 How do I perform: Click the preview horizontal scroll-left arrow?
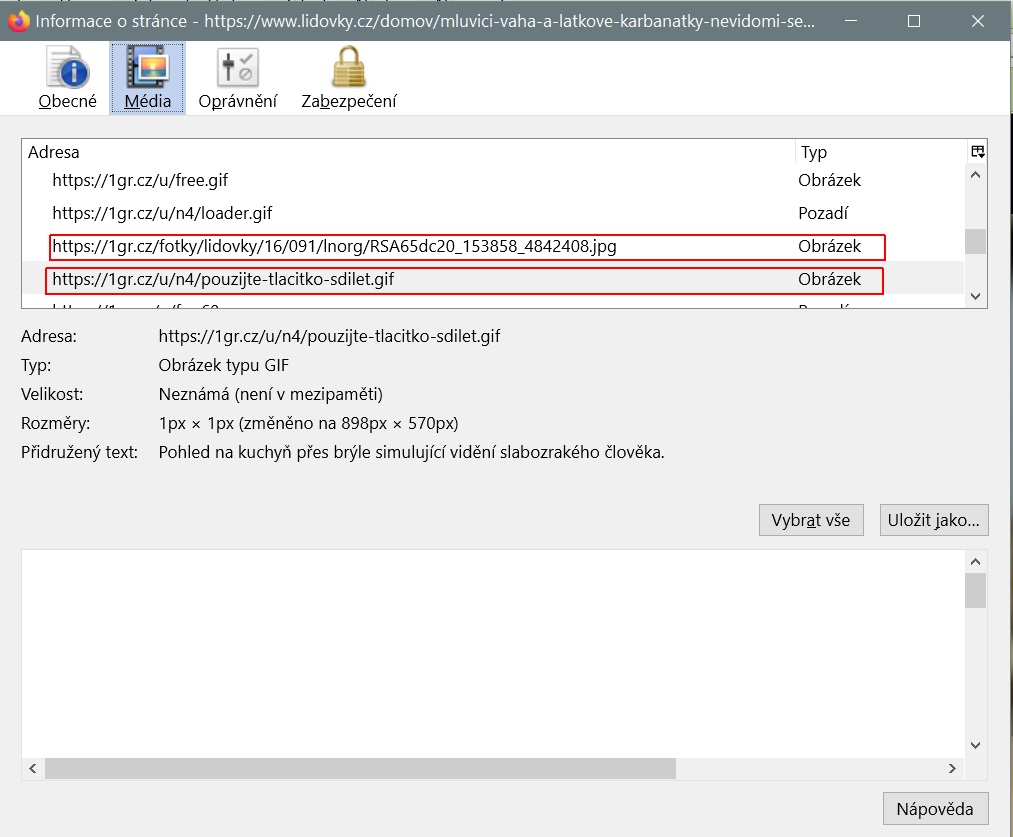33,769
